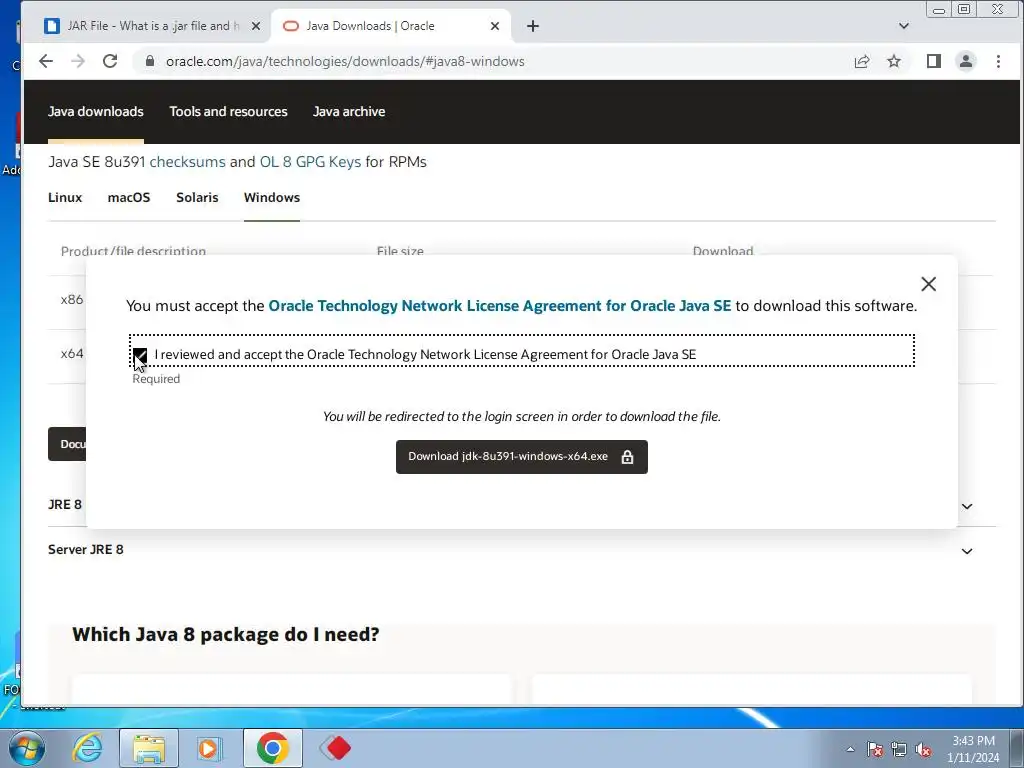
Task: Open the Action Center flag icon
Action: pos(875,749)
